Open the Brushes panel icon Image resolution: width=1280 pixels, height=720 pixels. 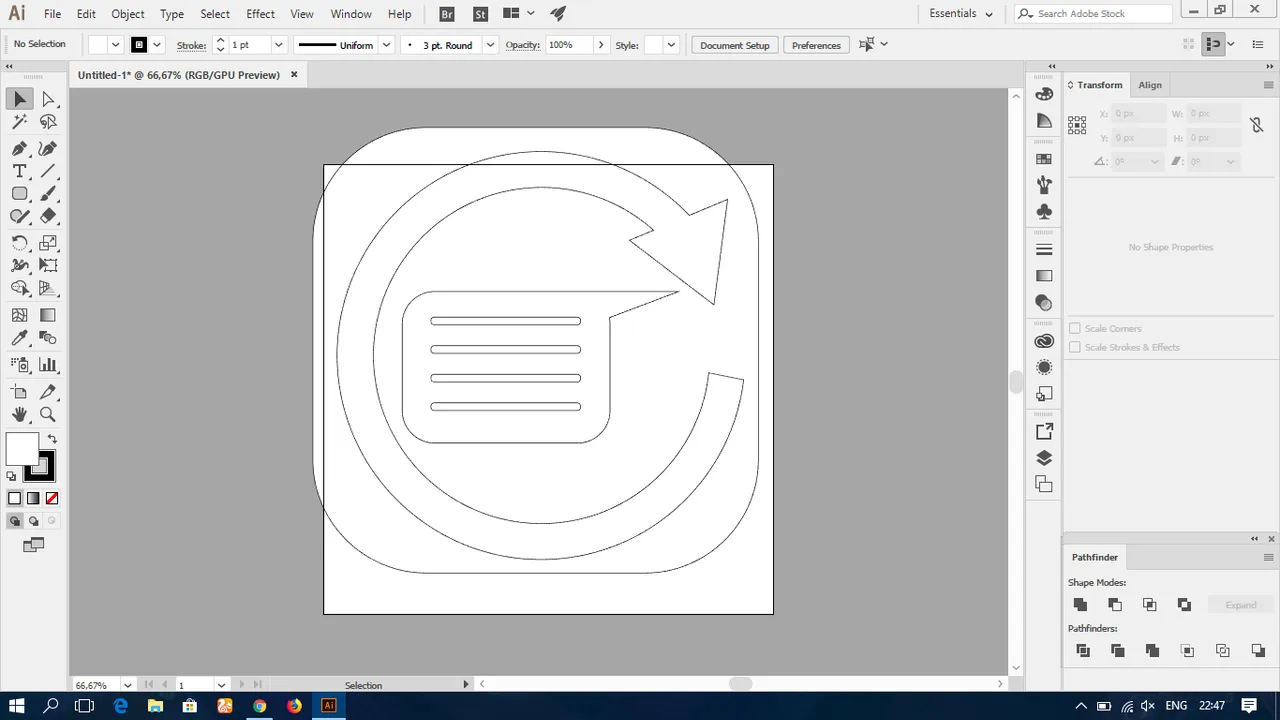click(1044, 185)
